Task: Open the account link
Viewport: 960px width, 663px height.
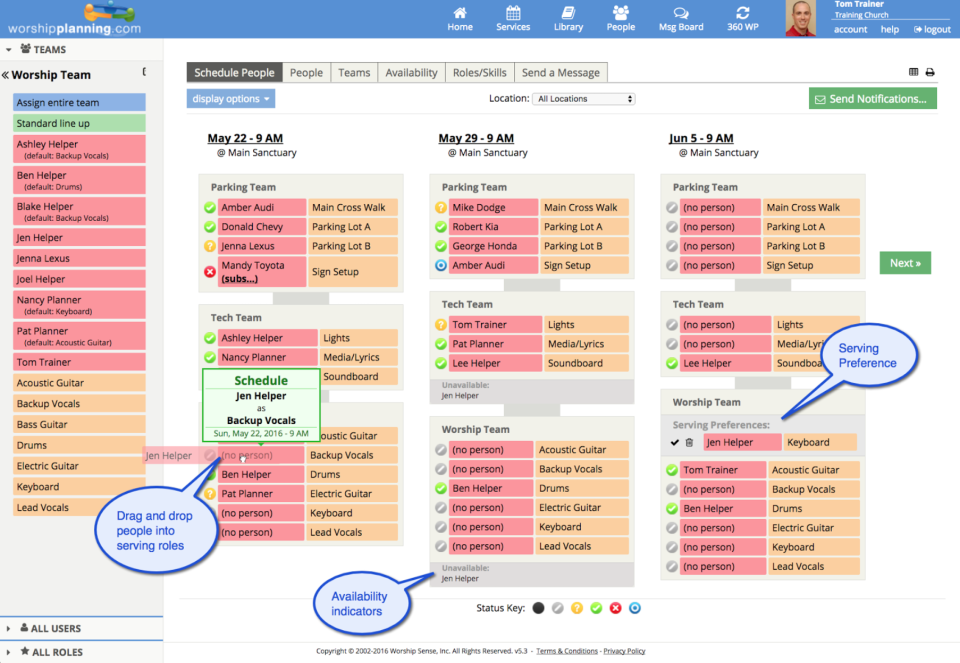Action: tap(850, 29)
